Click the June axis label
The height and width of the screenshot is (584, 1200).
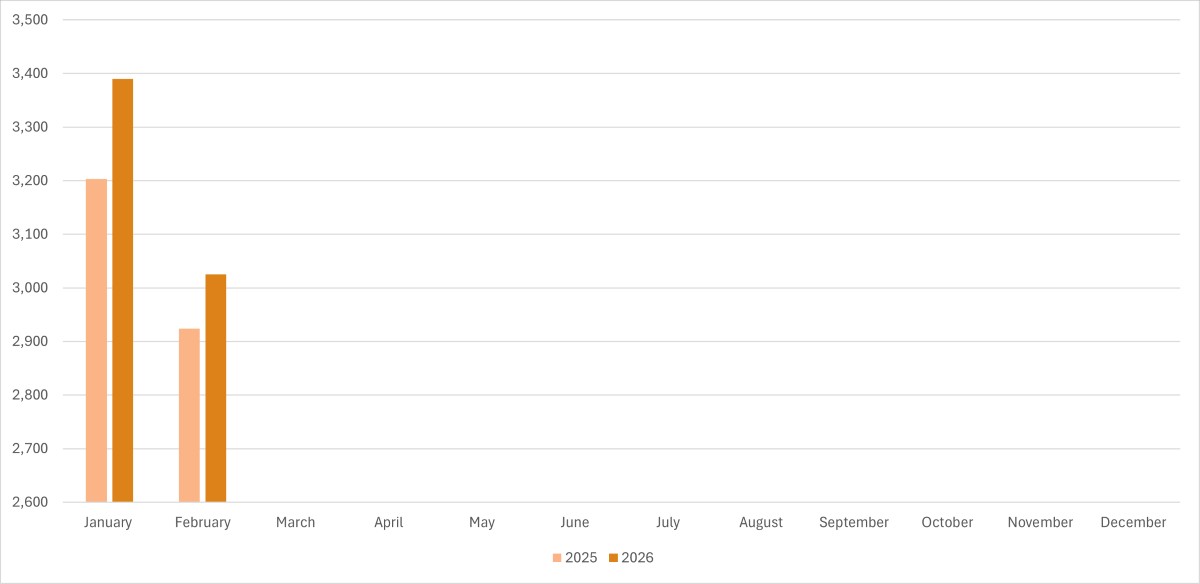pyautogui.click(x=575, y=522)
